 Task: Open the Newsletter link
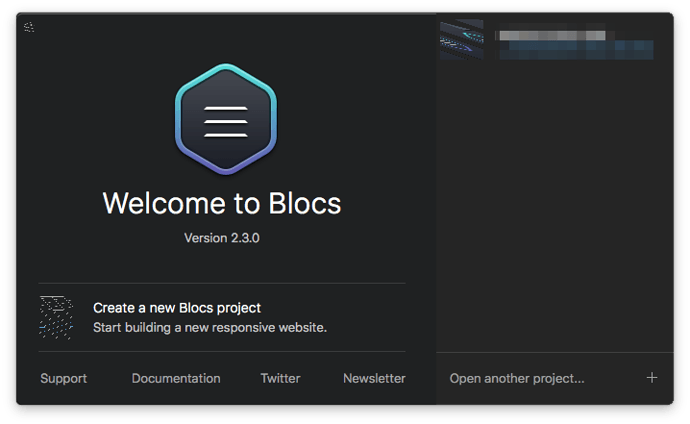pos(374,378)
